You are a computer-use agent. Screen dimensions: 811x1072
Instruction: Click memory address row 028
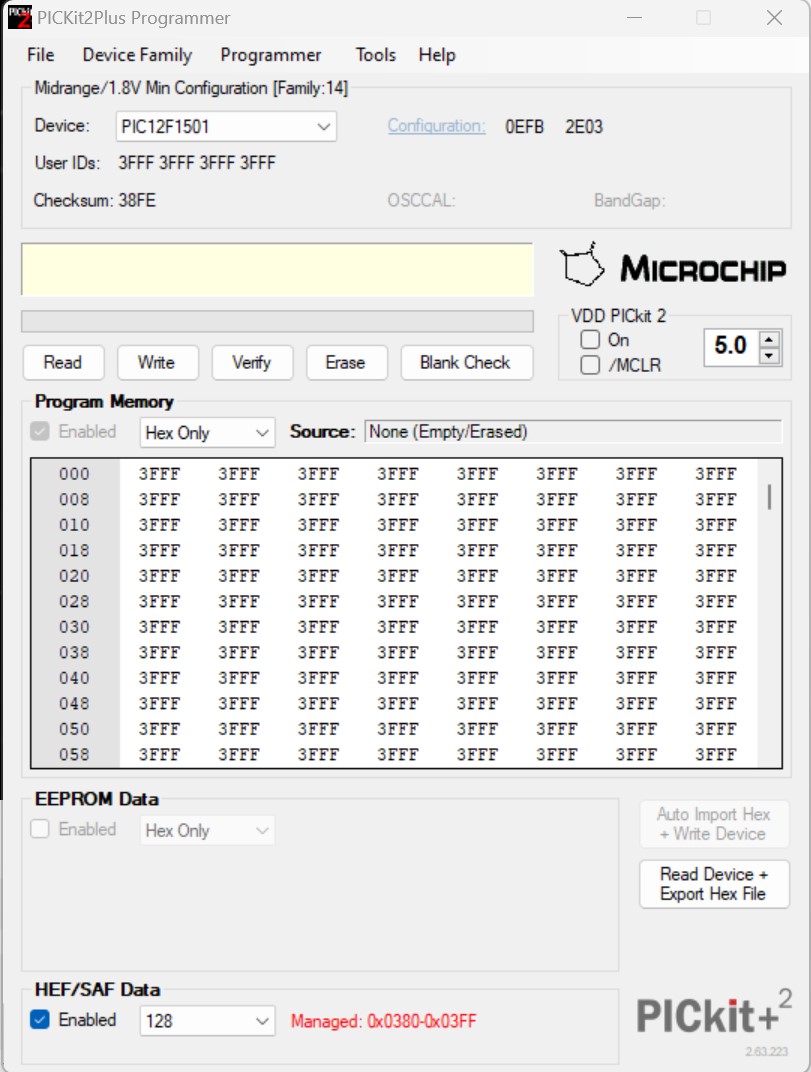click(x=74, y=602)
